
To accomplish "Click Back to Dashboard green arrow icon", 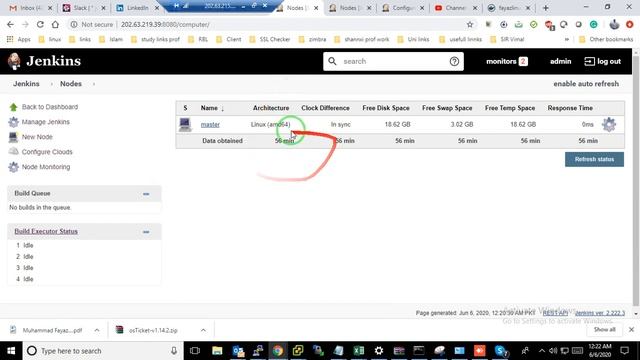I will pyautogui.click(x=13, y=107).
